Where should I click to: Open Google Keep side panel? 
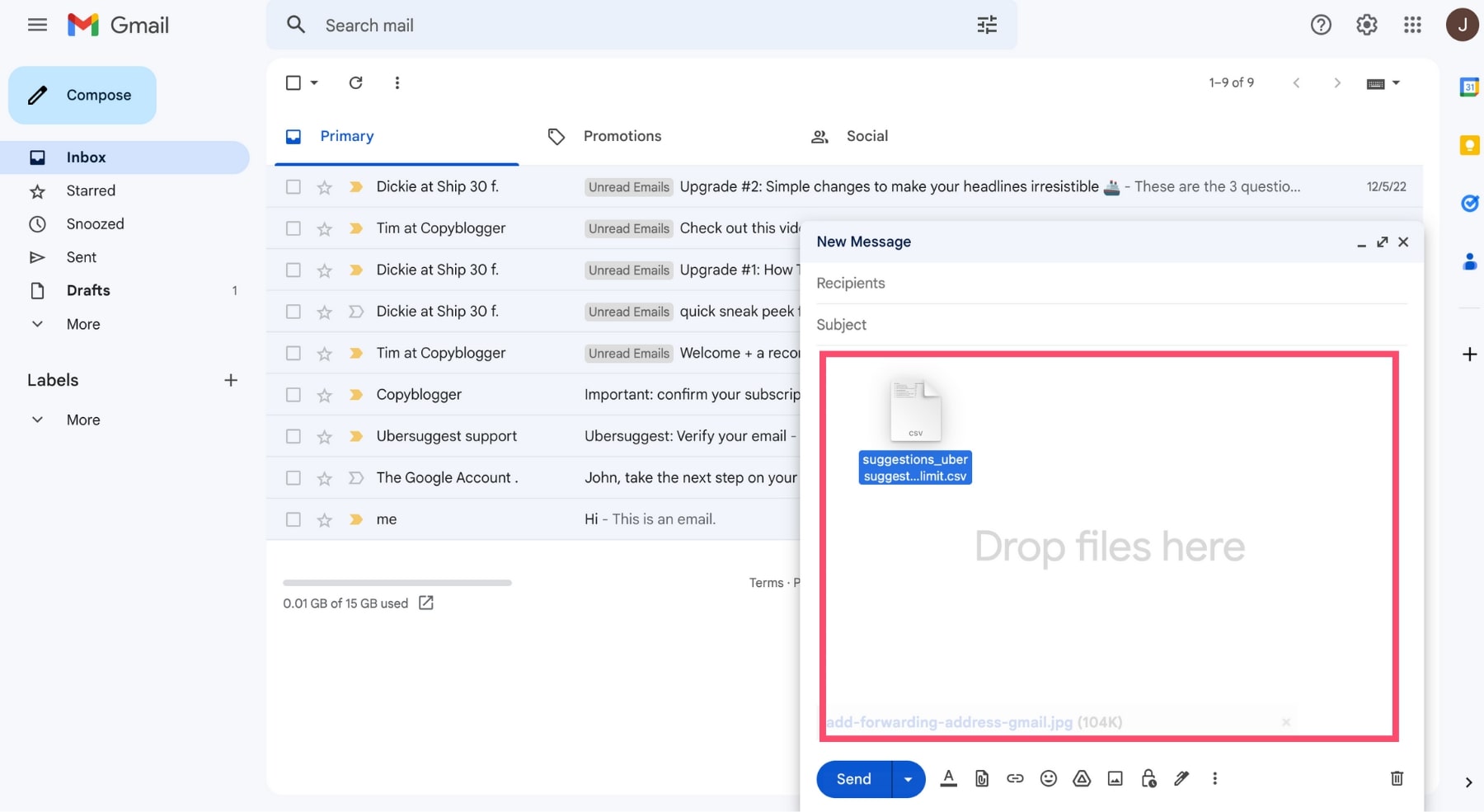pos(1469,145)
